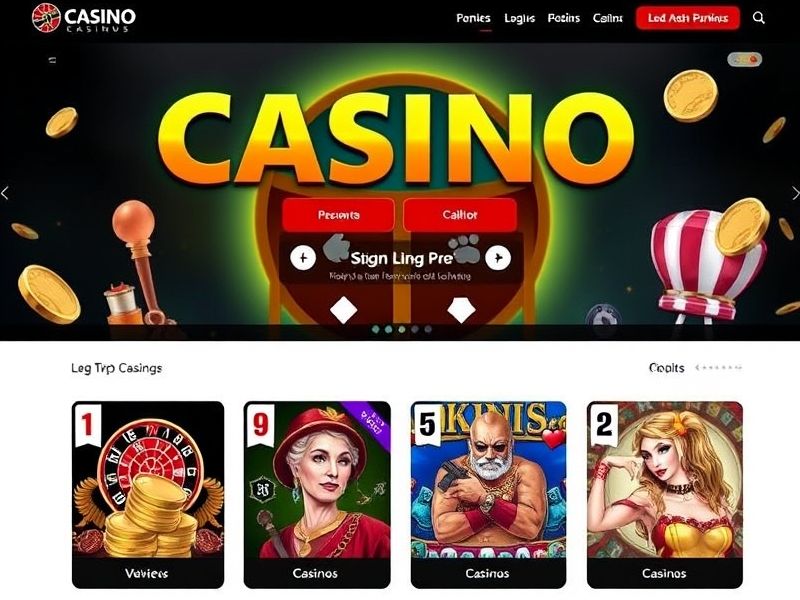This screenshot has width=800, height=600.
Task: Open the Logiis menu item
Action: 519,18
